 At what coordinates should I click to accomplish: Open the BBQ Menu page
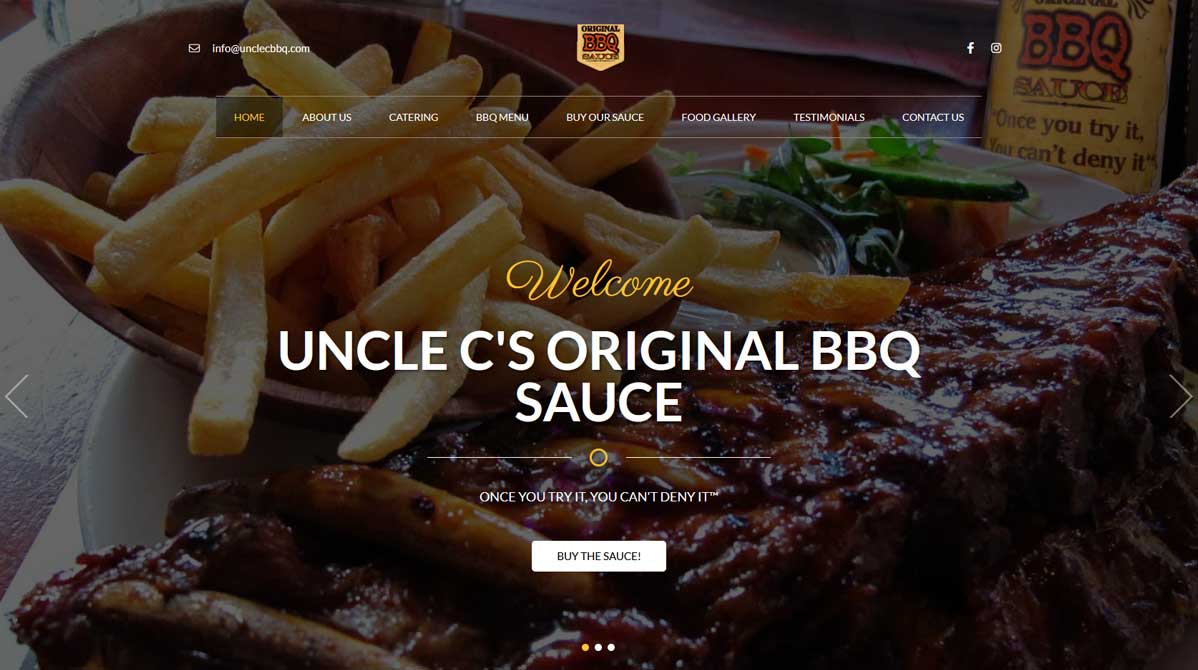click(x=502, y=117)
